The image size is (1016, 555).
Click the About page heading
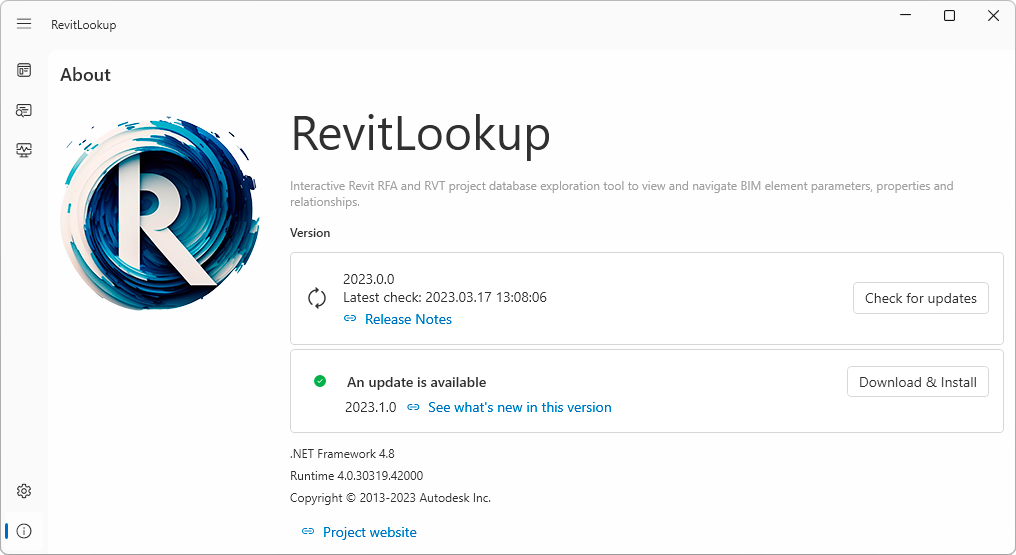click(85, 75)
